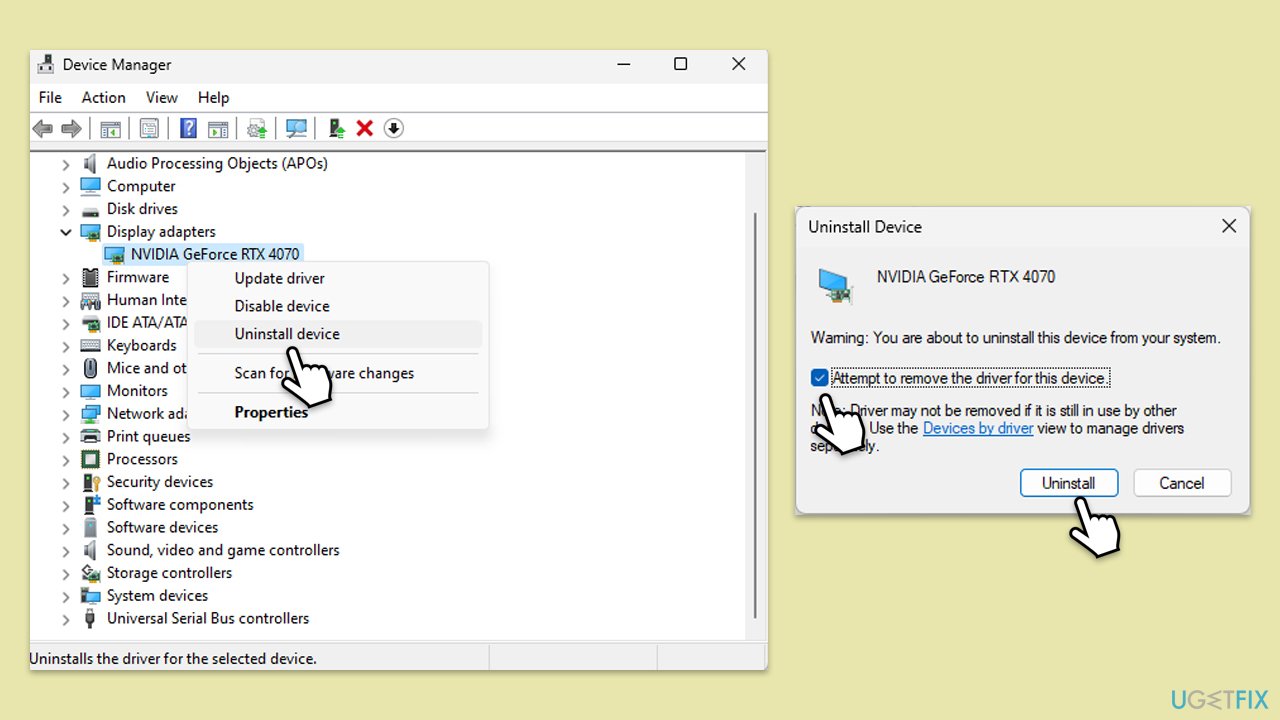Image resolution: width=1280 pixels, height=720 pixels.
Task: Click the USB icon beside Universal Serial Bus controllers
Action: (91, 619)
